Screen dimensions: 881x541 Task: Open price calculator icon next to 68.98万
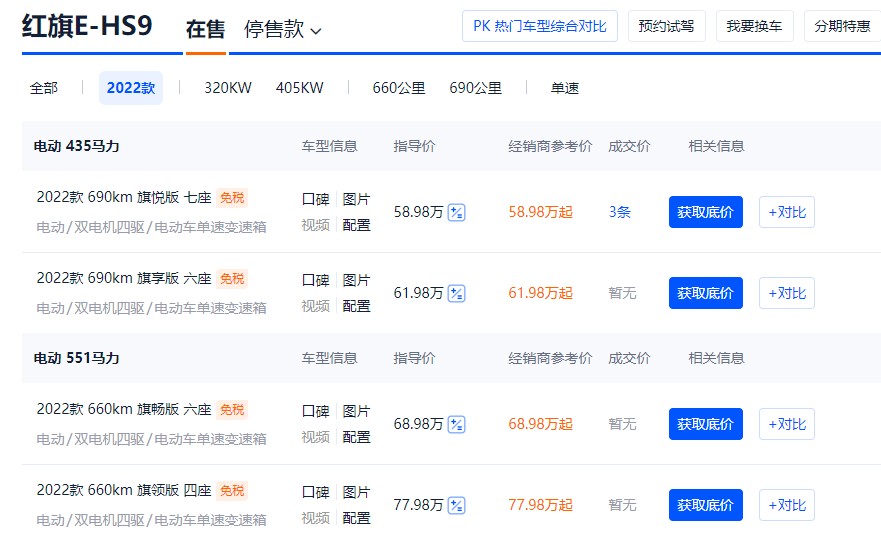pyautogui.click(x=456, y=425)
